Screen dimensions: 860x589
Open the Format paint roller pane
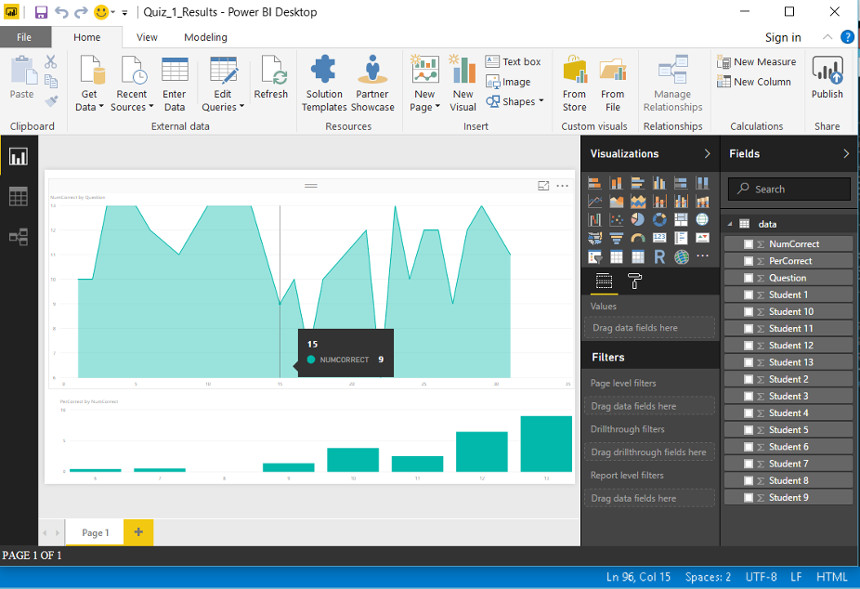635,281
